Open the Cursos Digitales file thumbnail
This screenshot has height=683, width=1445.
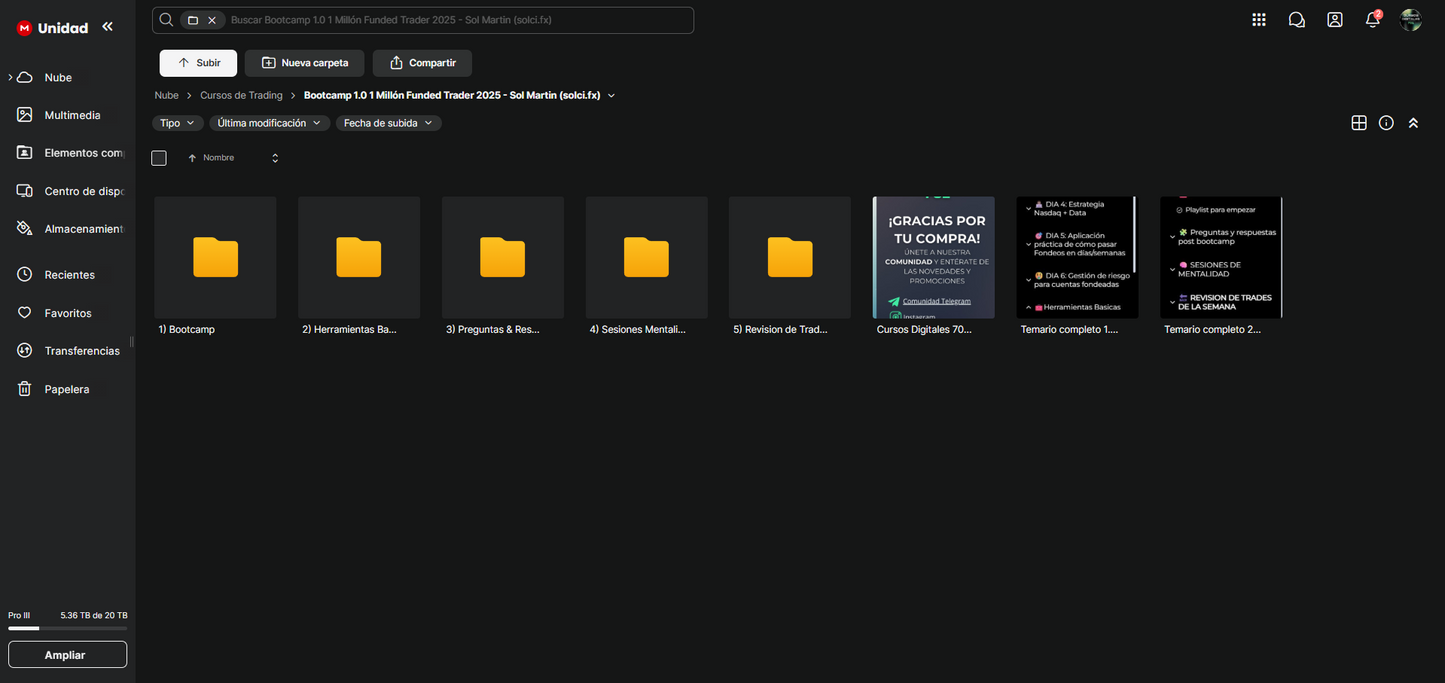tap(933, 257)
